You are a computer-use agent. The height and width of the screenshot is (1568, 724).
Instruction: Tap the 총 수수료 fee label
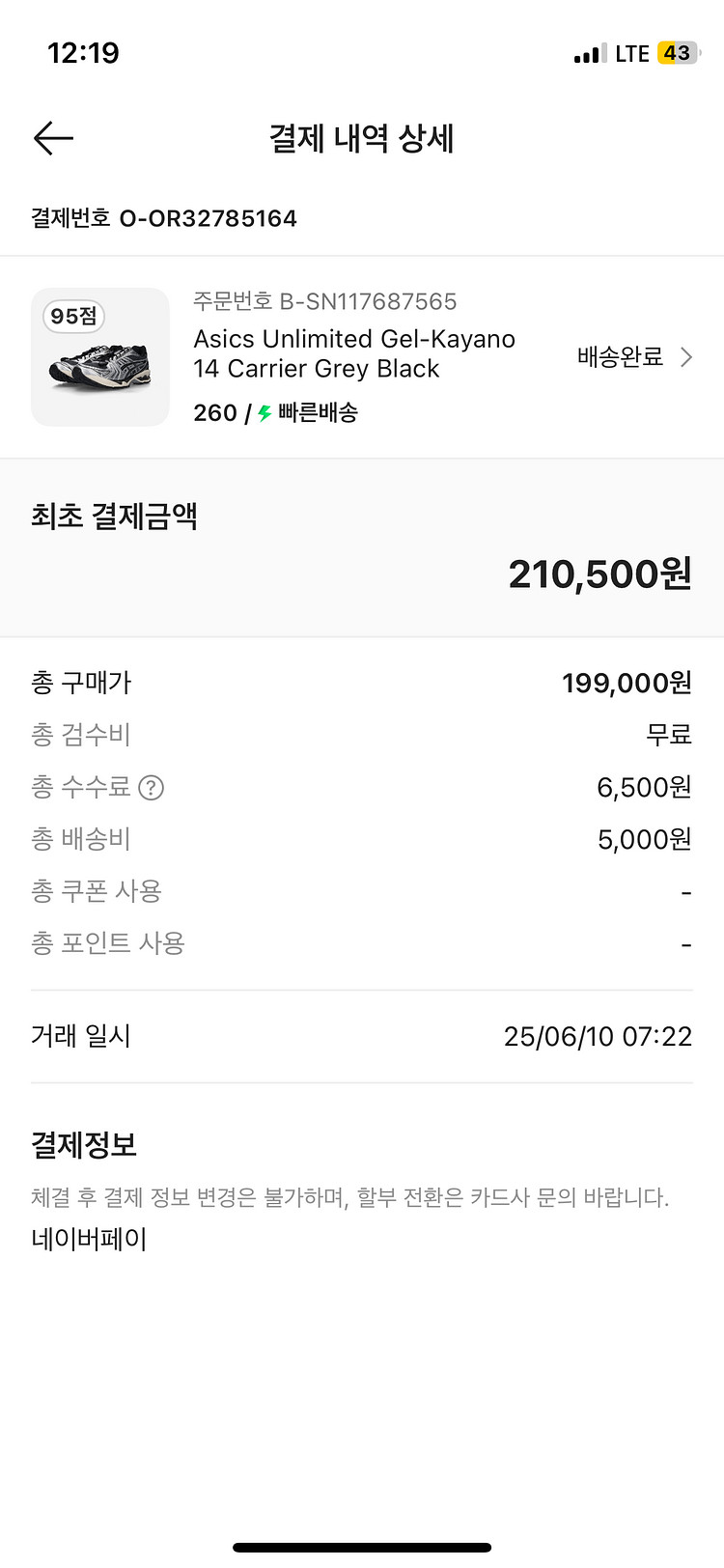[x=80, y=788]
